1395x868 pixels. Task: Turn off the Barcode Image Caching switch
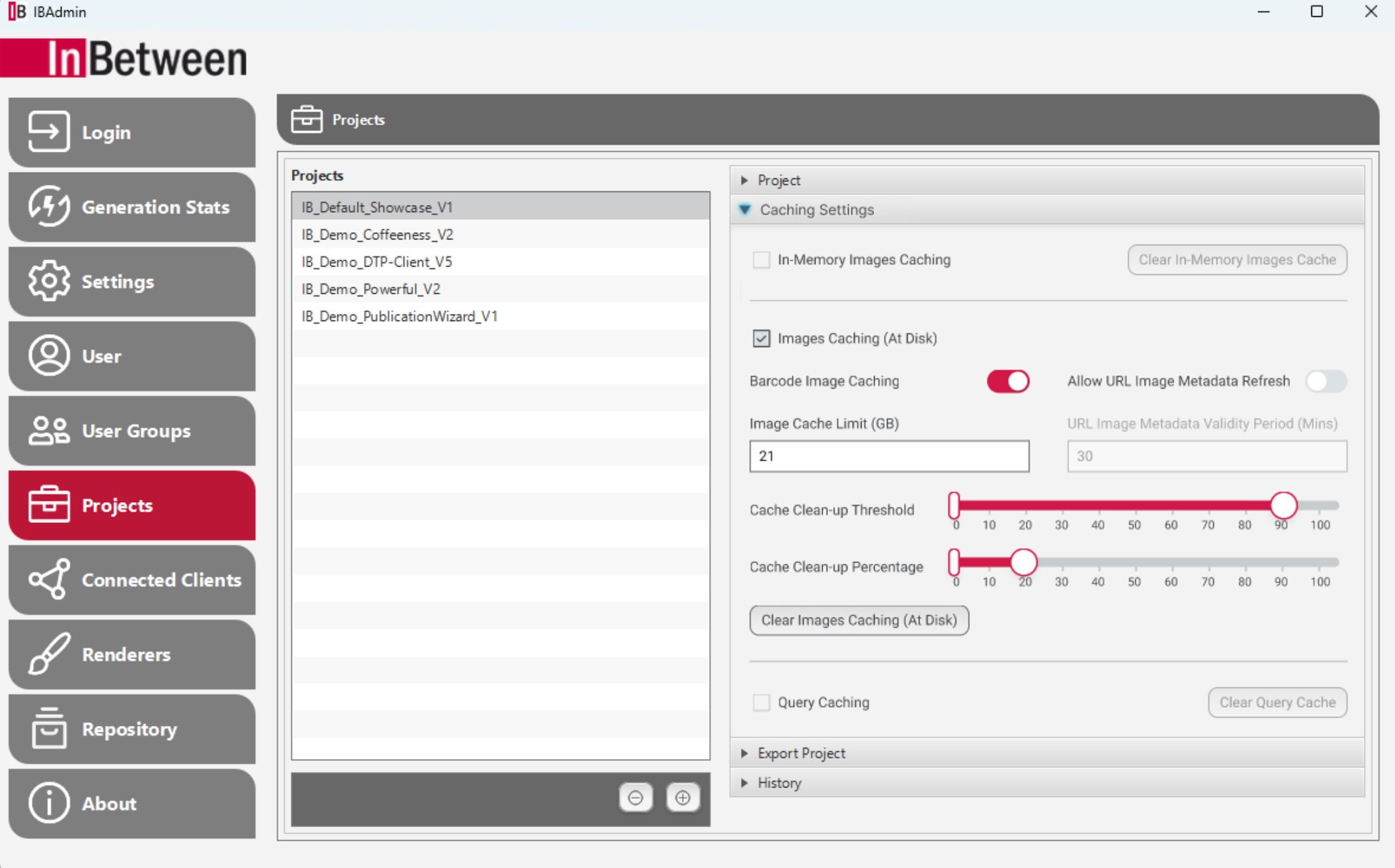click(x=1008, y=381)
